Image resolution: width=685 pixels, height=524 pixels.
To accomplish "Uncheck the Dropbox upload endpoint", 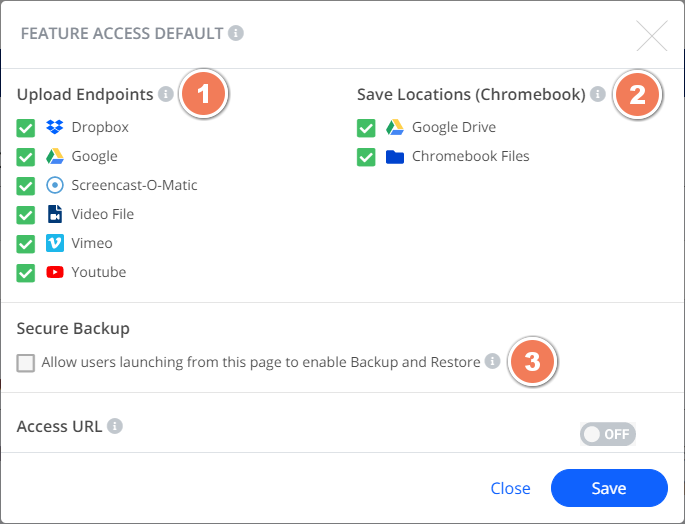I will [26, 128].
